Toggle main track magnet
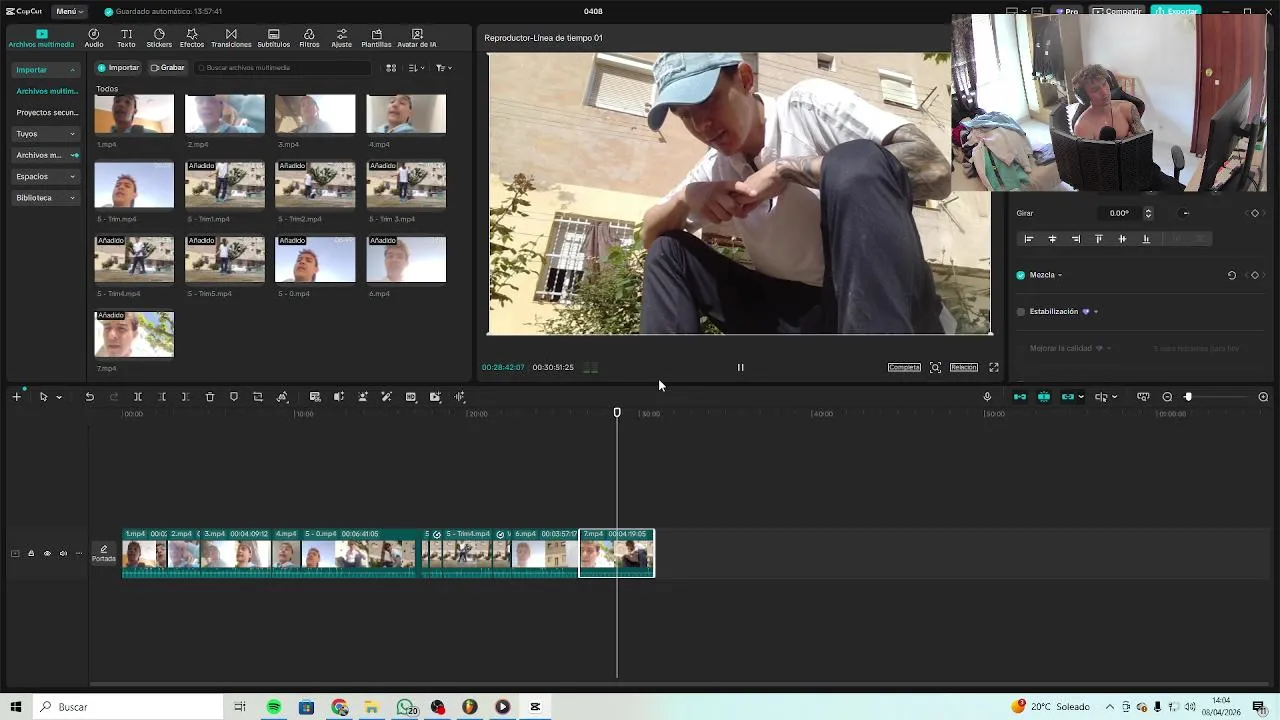The width and height of the screenshot is (1280, 720). [x=1019, y=397]
